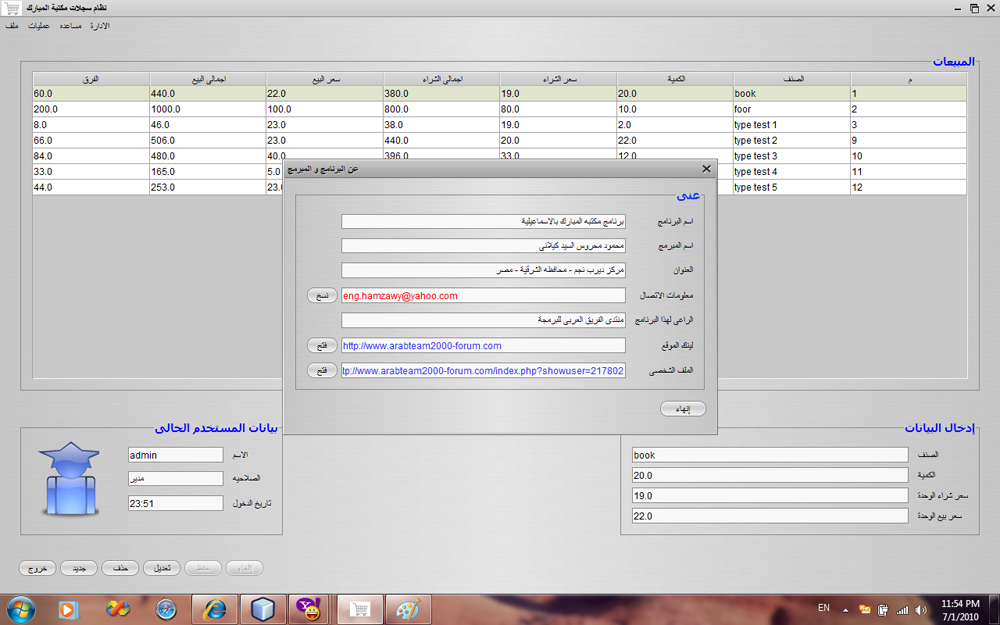
Task: Click the blue 3D cube taskbar icon
Action: (262, 610)
